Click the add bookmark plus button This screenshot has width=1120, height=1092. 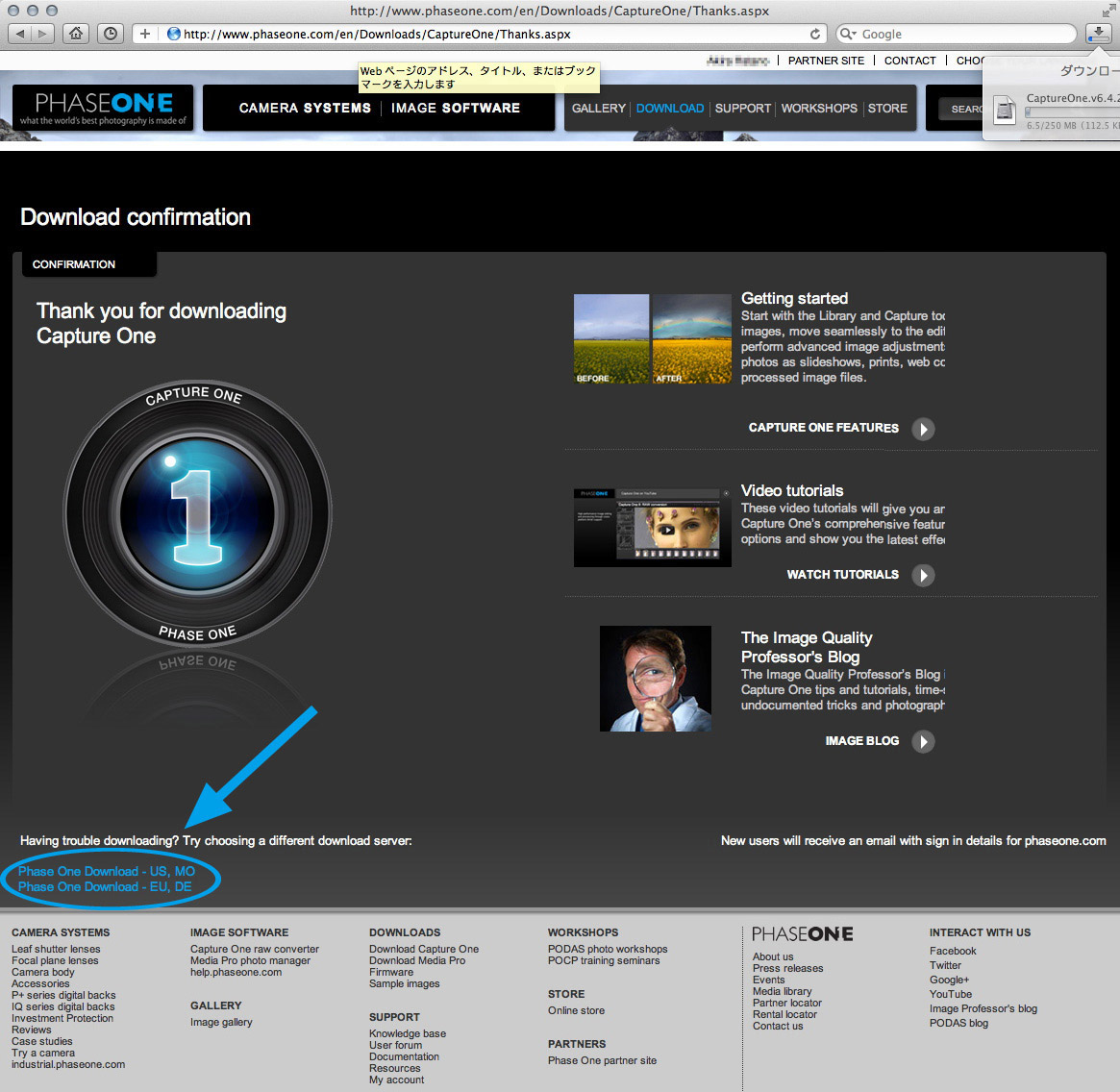point(144,34)
